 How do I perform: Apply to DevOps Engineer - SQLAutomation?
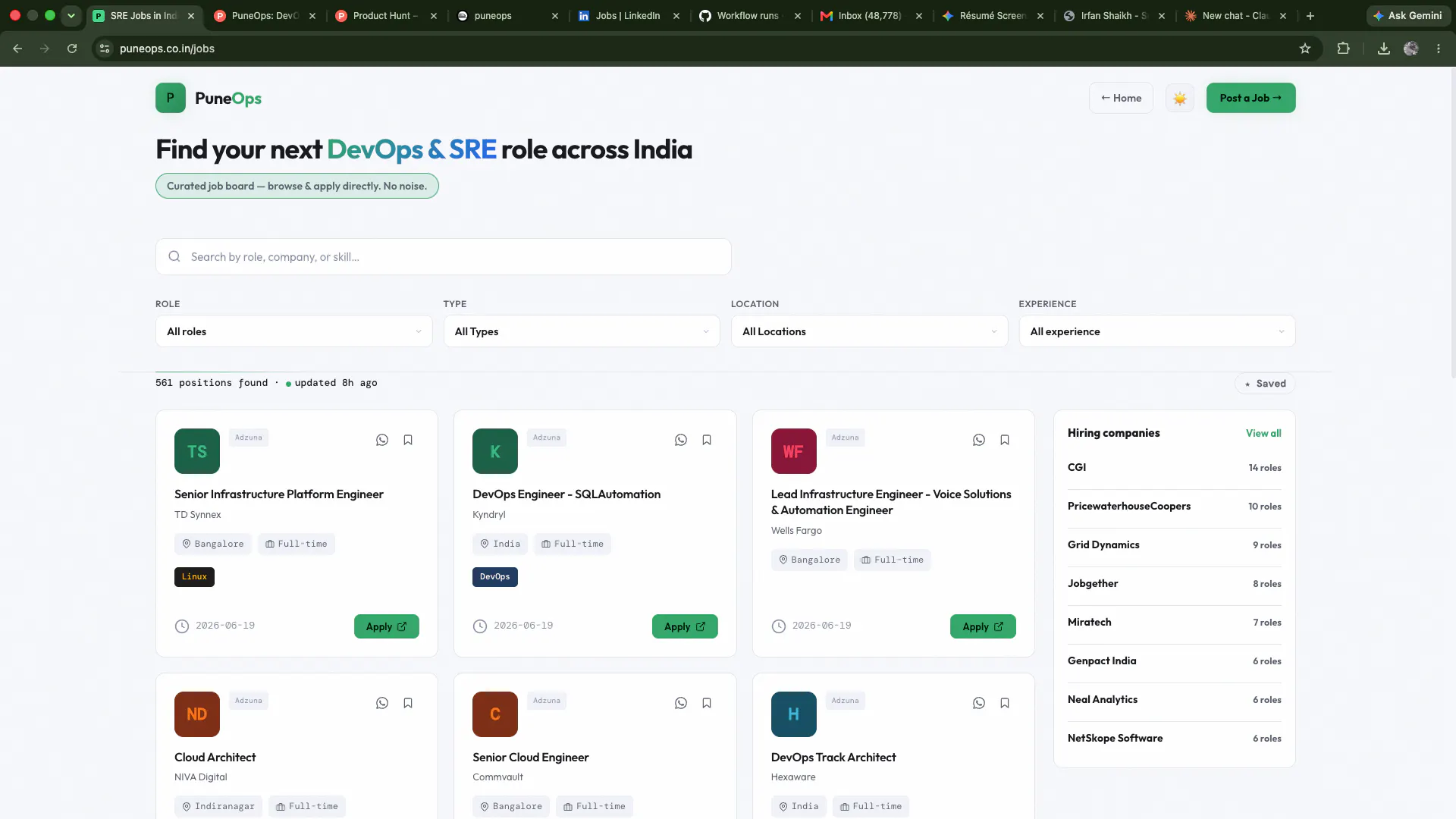click(x=685, y=626)
